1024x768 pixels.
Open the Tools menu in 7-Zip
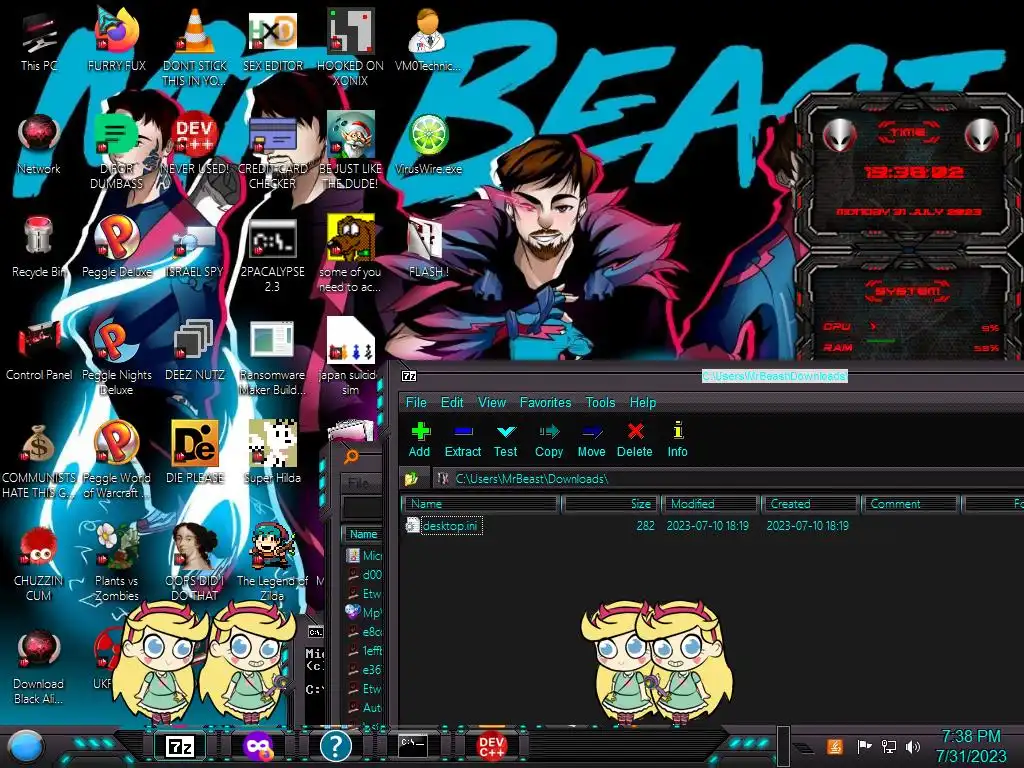600,402
